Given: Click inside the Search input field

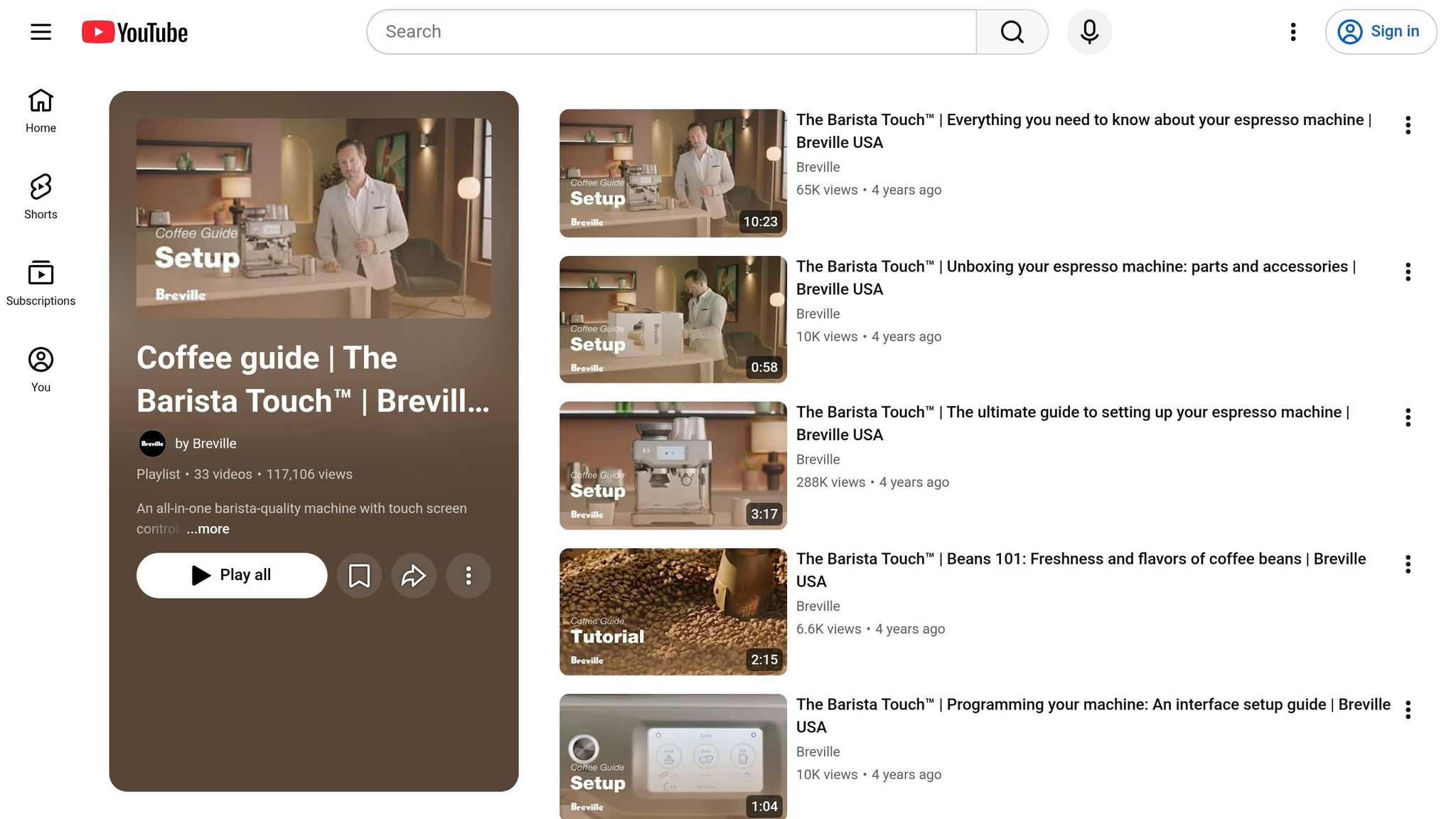Looking at the screenshot, I should tap(671, 32).
